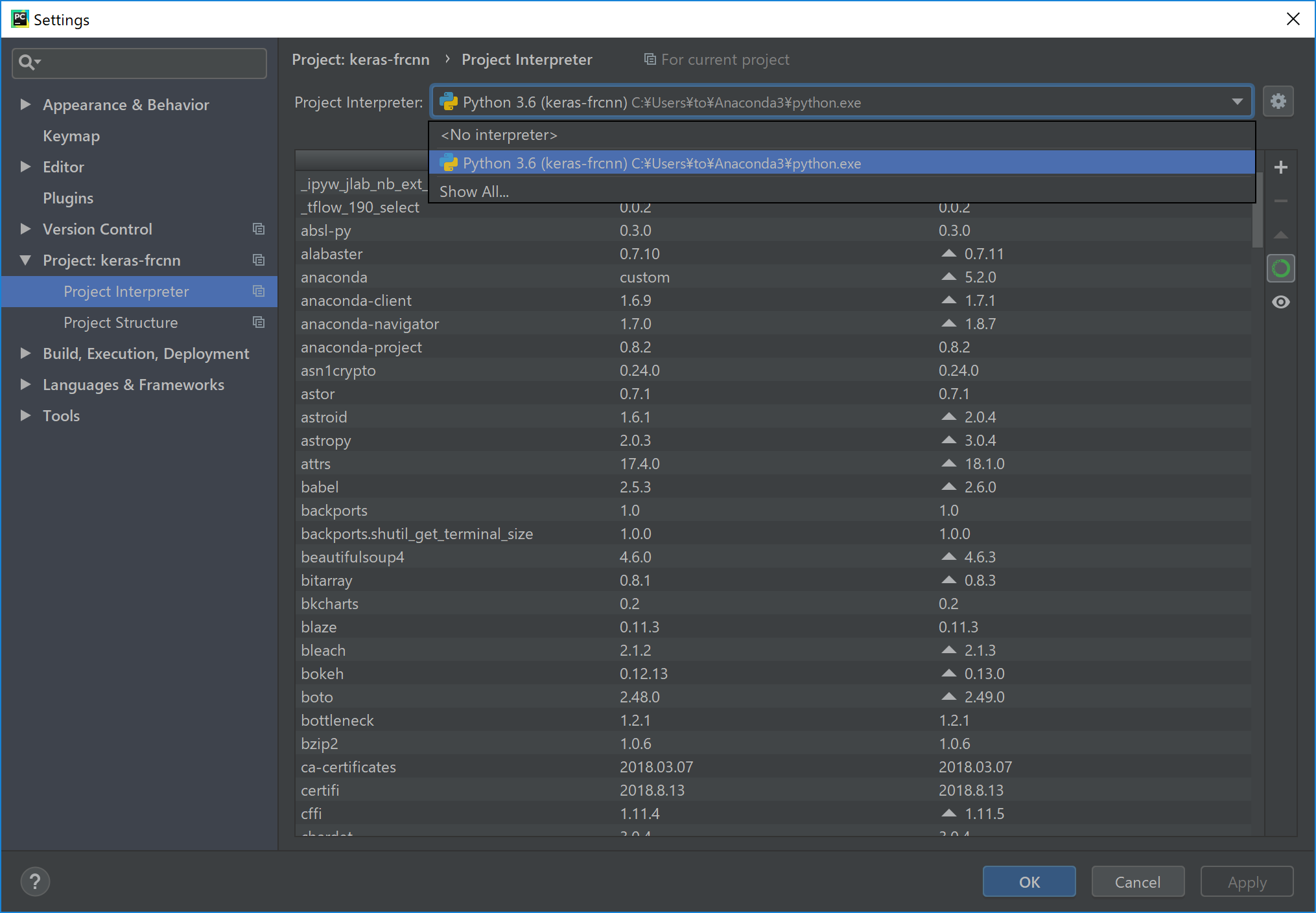The width and height of the screenshot is (1316, 913).
Task: Click the copy icon next to Project Structure
Action: 259,322
